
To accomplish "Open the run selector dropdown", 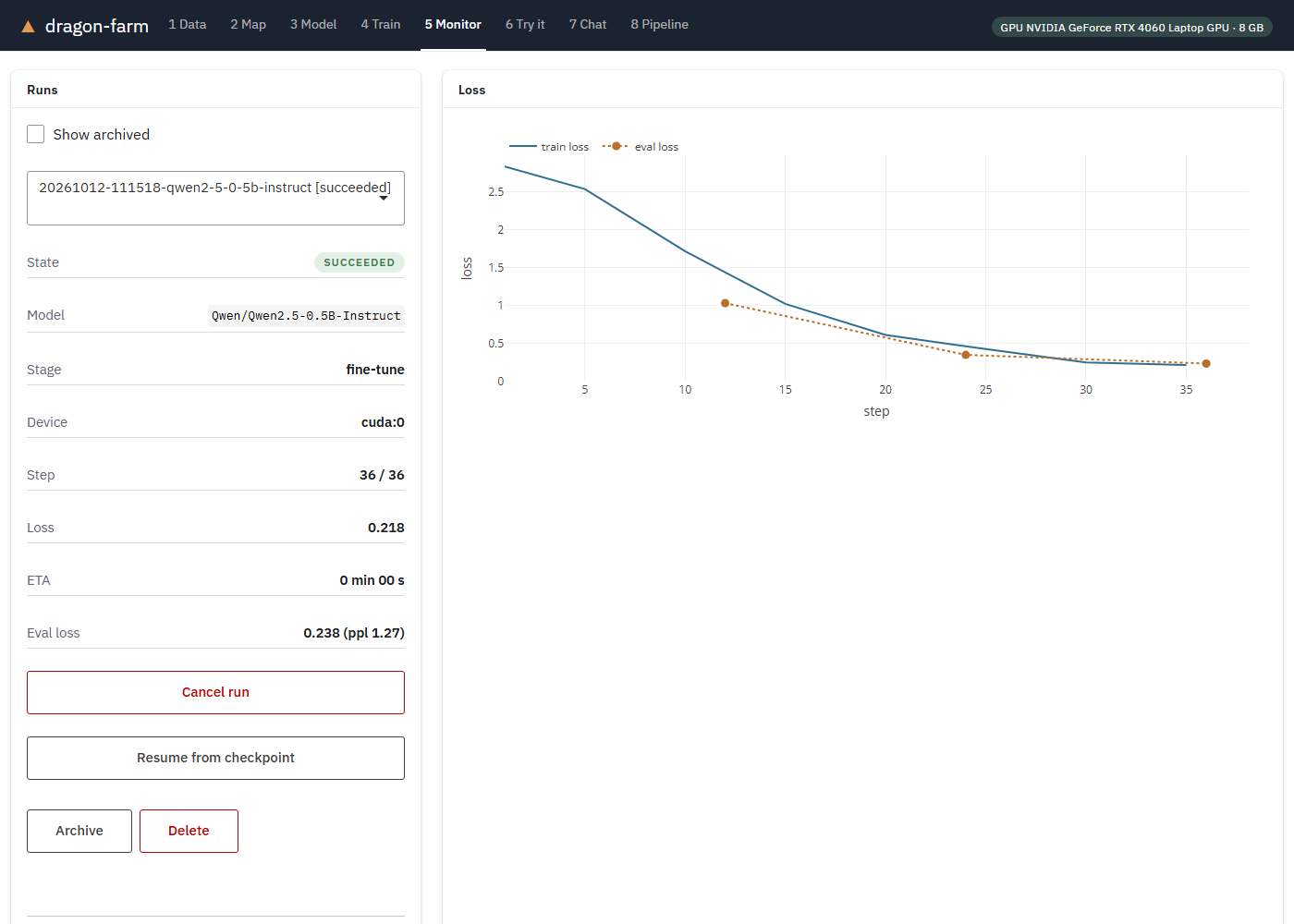I will coord(215,198).
